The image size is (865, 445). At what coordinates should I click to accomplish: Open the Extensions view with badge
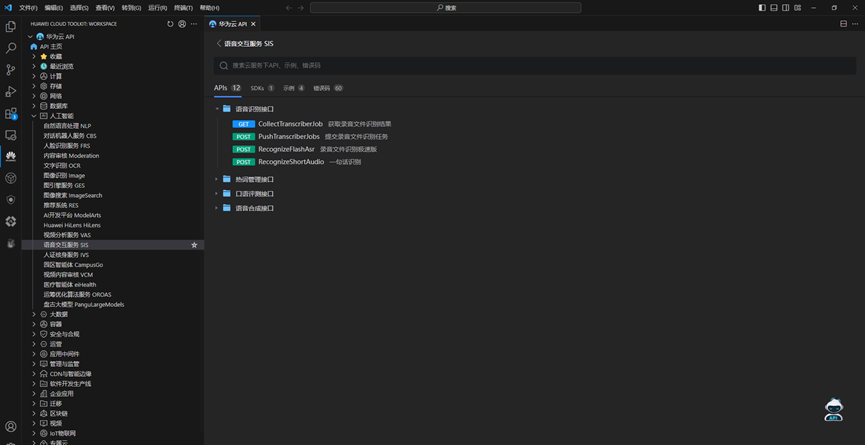(10, 113)
